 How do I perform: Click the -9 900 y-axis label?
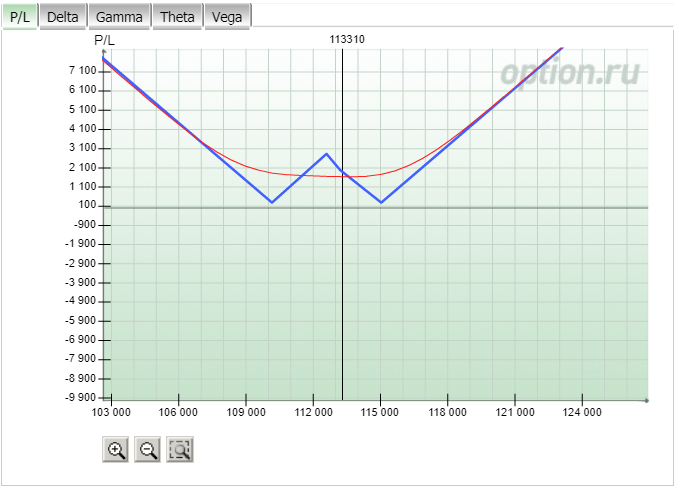pyautogui.click(x=80, y=397)
